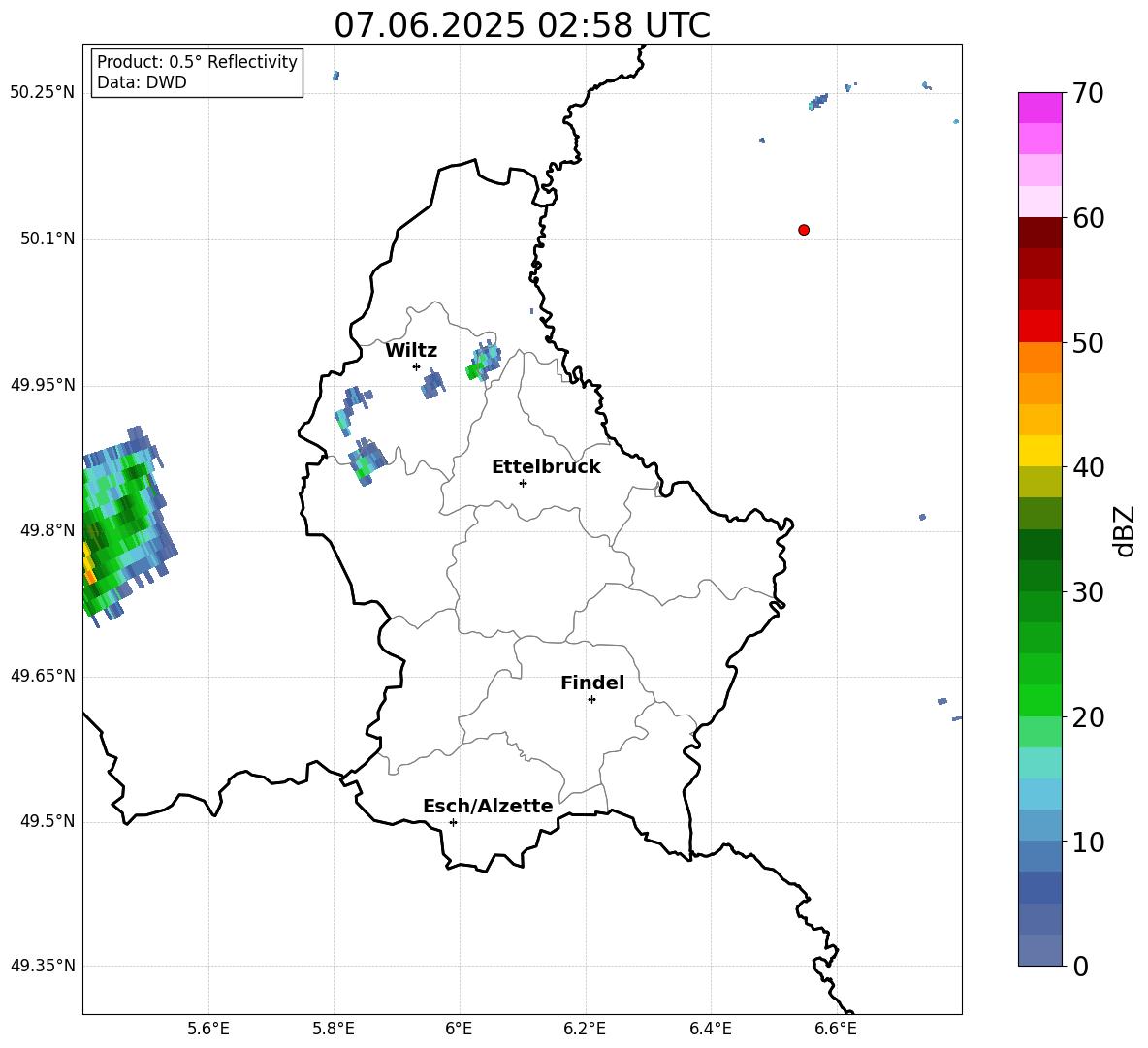Click the colorbar tick label 0
This screenshot has width=1148, height=1048.
click(x=1079, y=967)
